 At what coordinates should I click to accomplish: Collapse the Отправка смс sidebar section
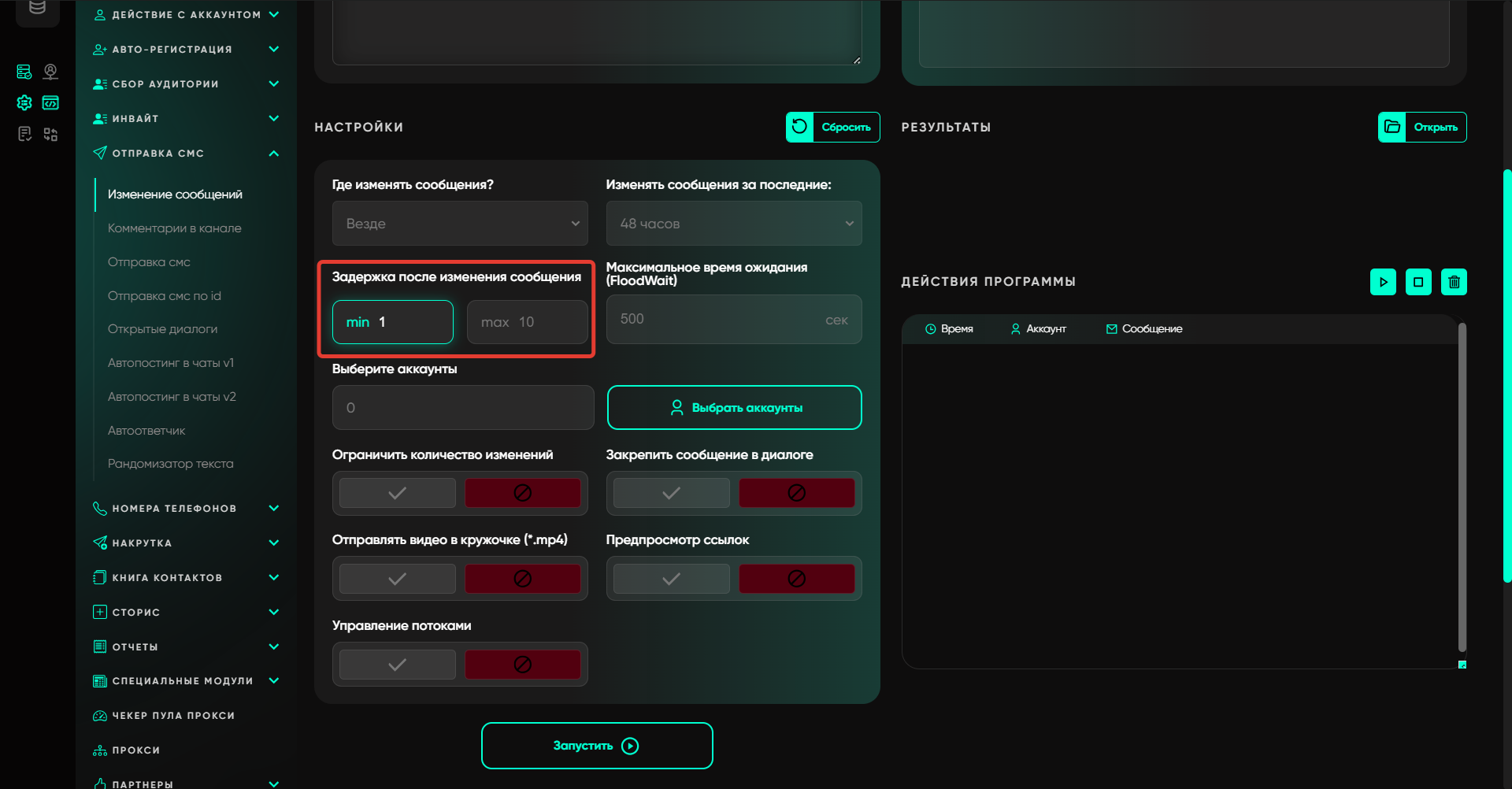tap(273, 154)
